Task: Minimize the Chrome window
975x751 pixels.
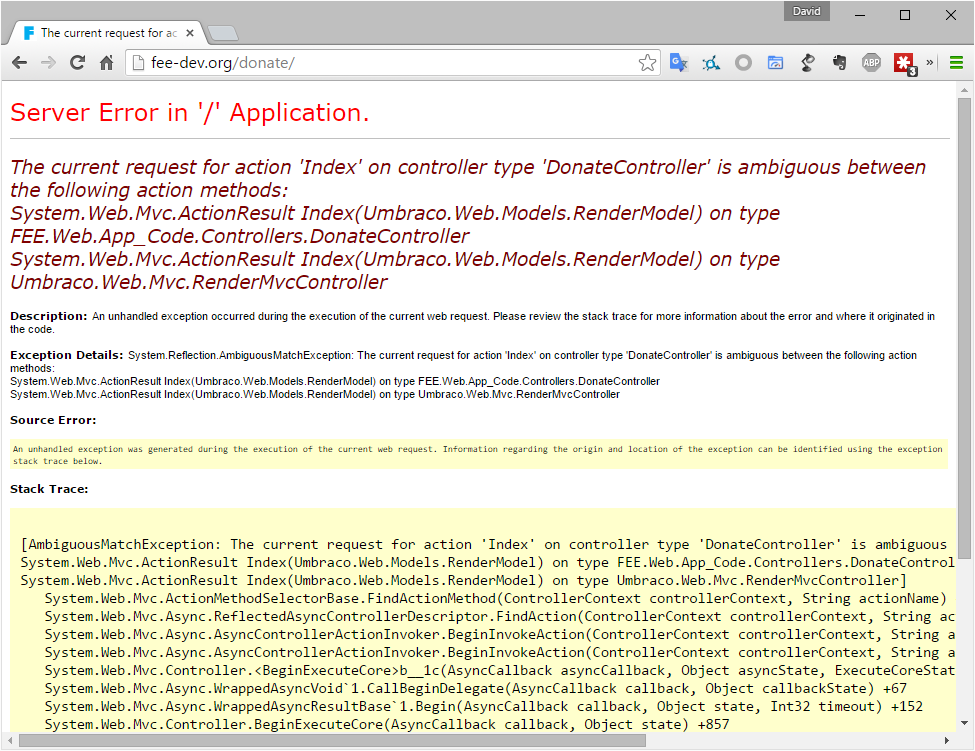Action: 860,15
